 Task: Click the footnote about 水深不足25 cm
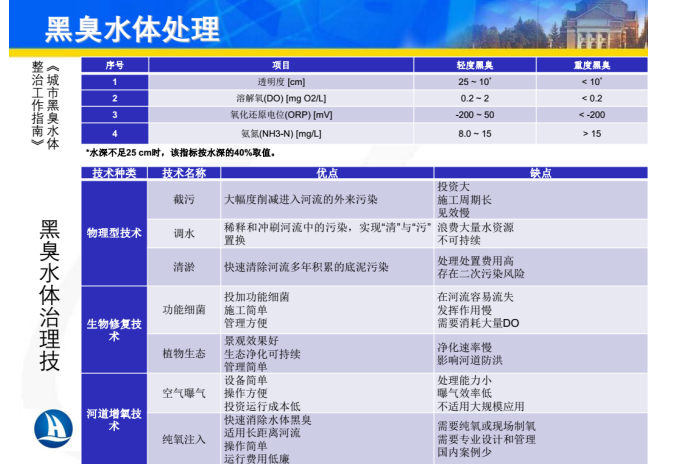point(180,153)
